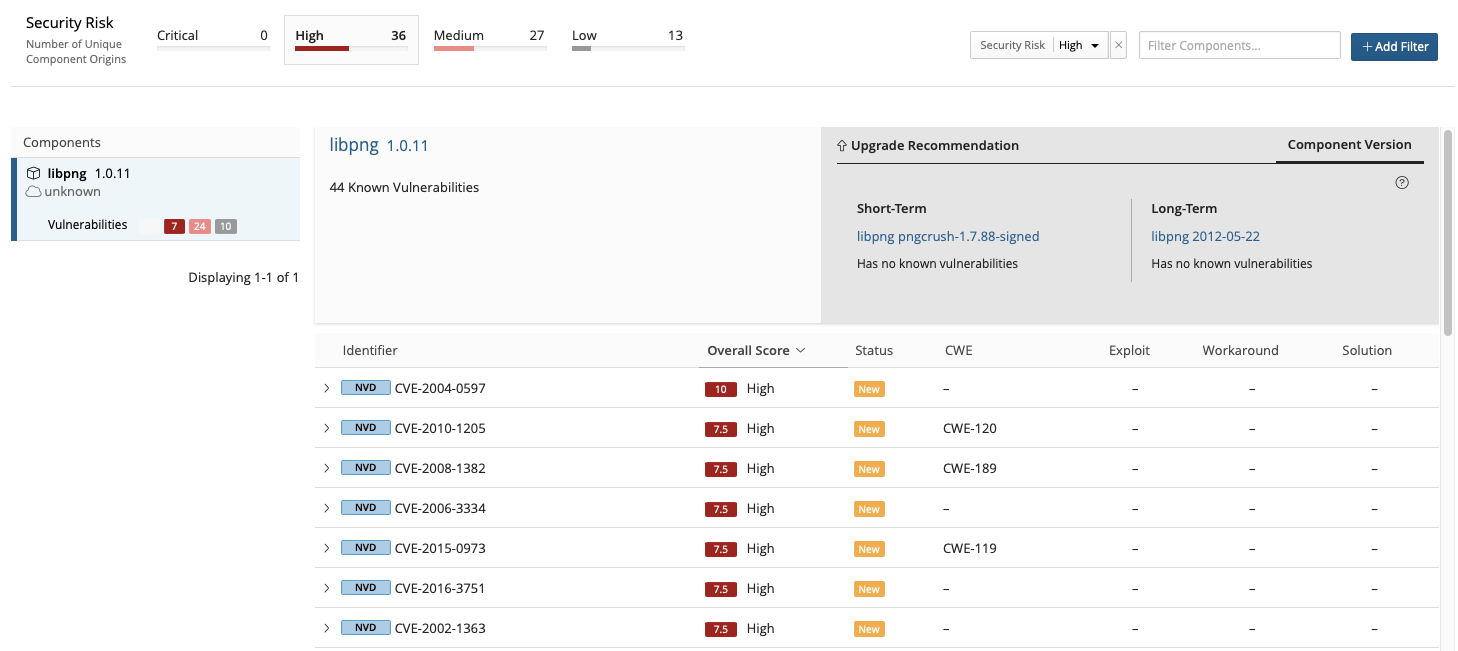This screenshot has width=1458, height=651.
Task: Click the red score badge showing 10
Action: pyautogui.click(x=721, y=389)
